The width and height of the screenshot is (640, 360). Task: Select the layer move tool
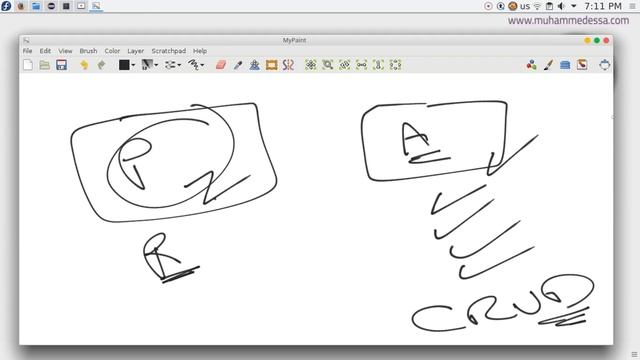pyautogui.click(x=255, y=65)
